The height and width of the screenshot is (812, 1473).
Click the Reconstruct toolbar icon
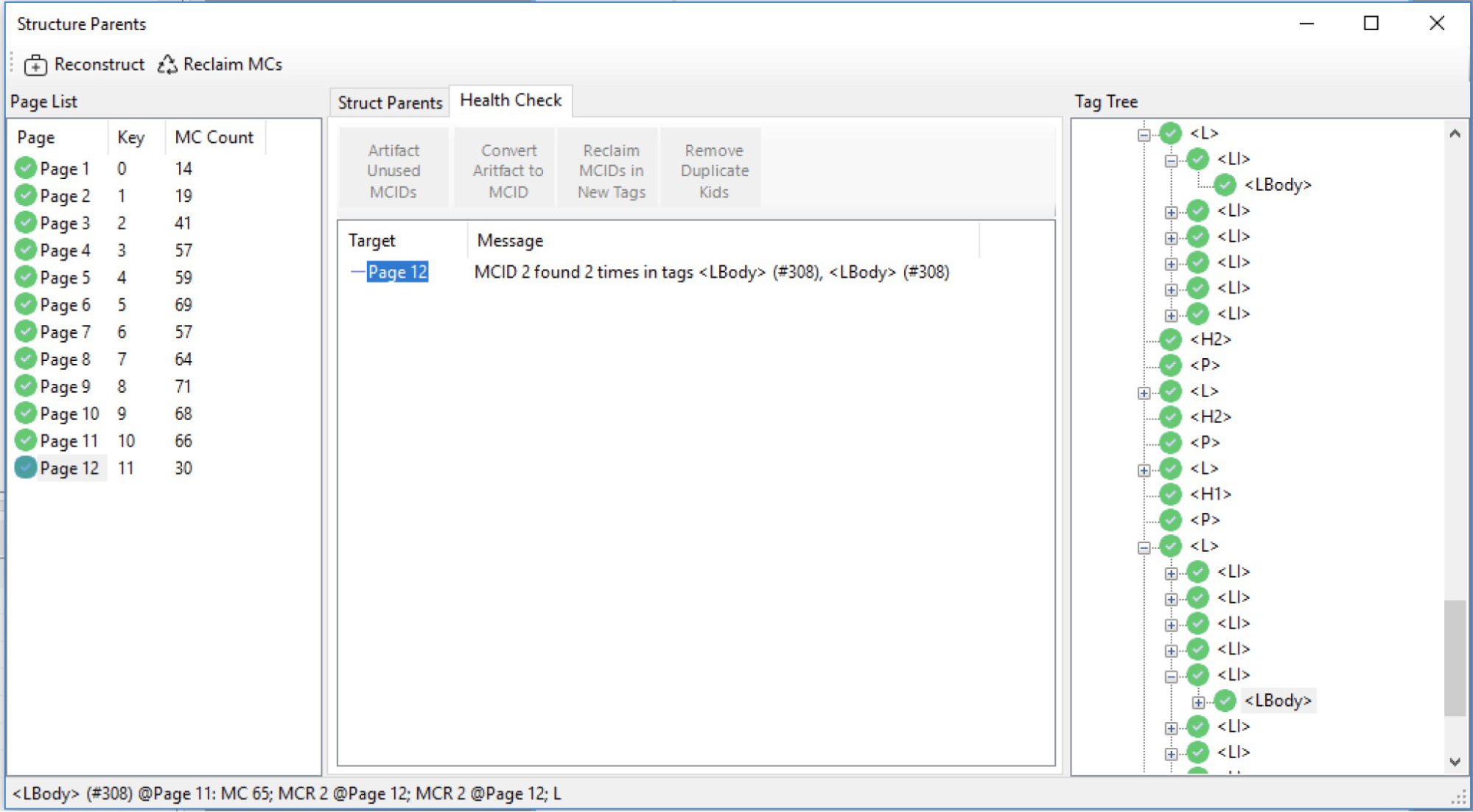click(x=35, y=66)
